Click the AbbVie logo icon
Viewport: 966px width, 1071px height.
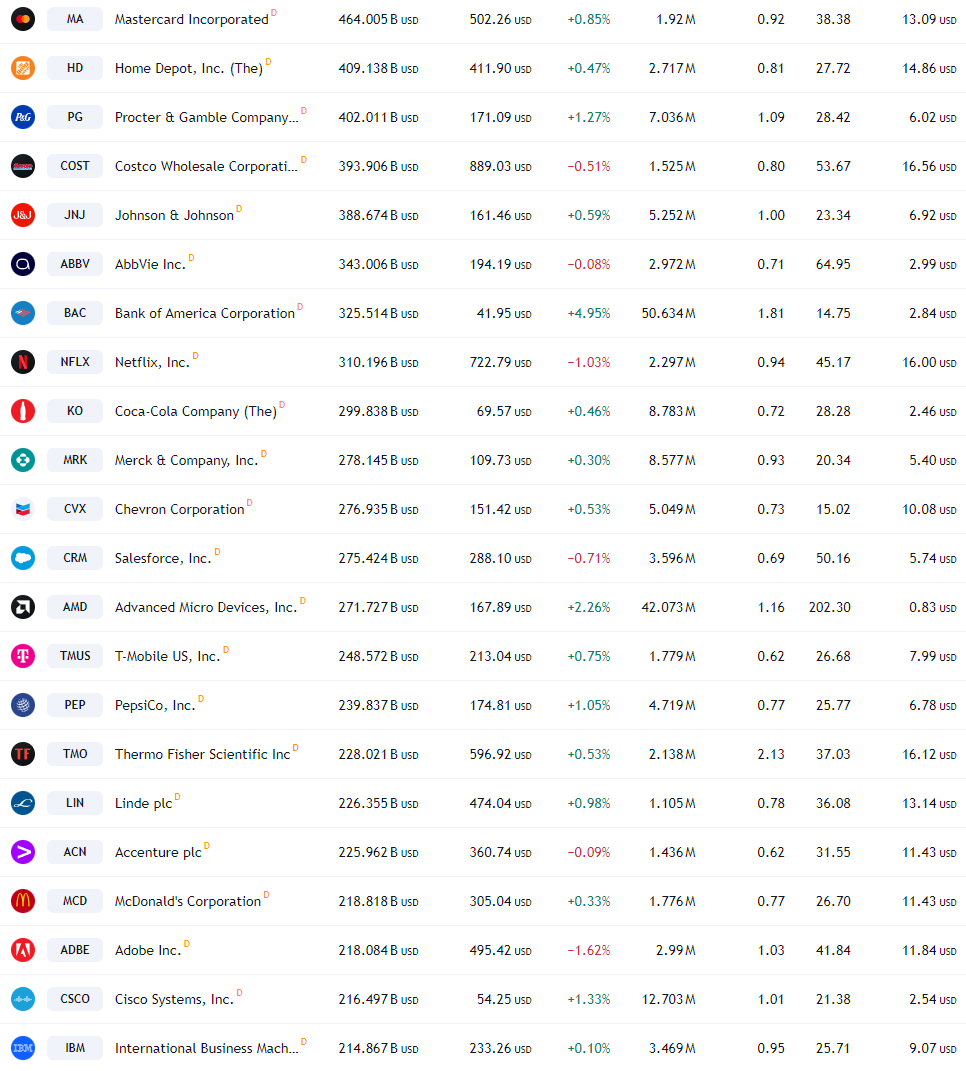click(23, 264)
